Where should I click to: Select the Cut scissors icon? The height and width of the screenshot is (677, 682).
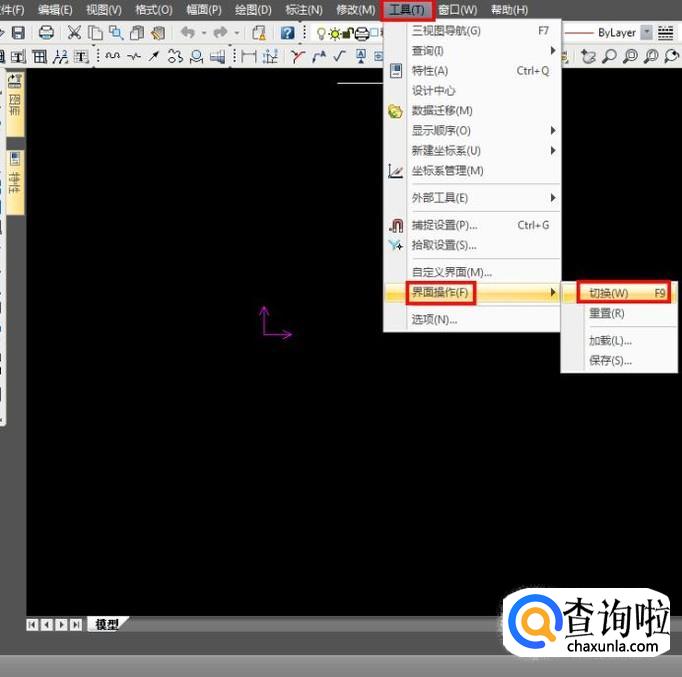tap(75, 33)
